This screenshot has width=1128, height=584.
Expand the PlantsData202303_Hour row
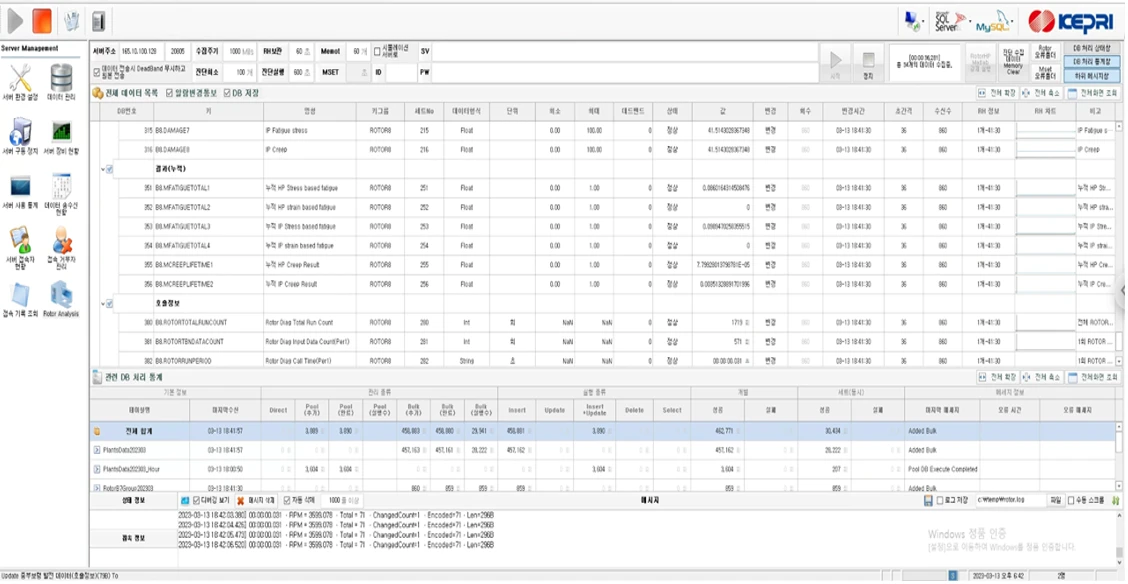[x=97, y=469]
